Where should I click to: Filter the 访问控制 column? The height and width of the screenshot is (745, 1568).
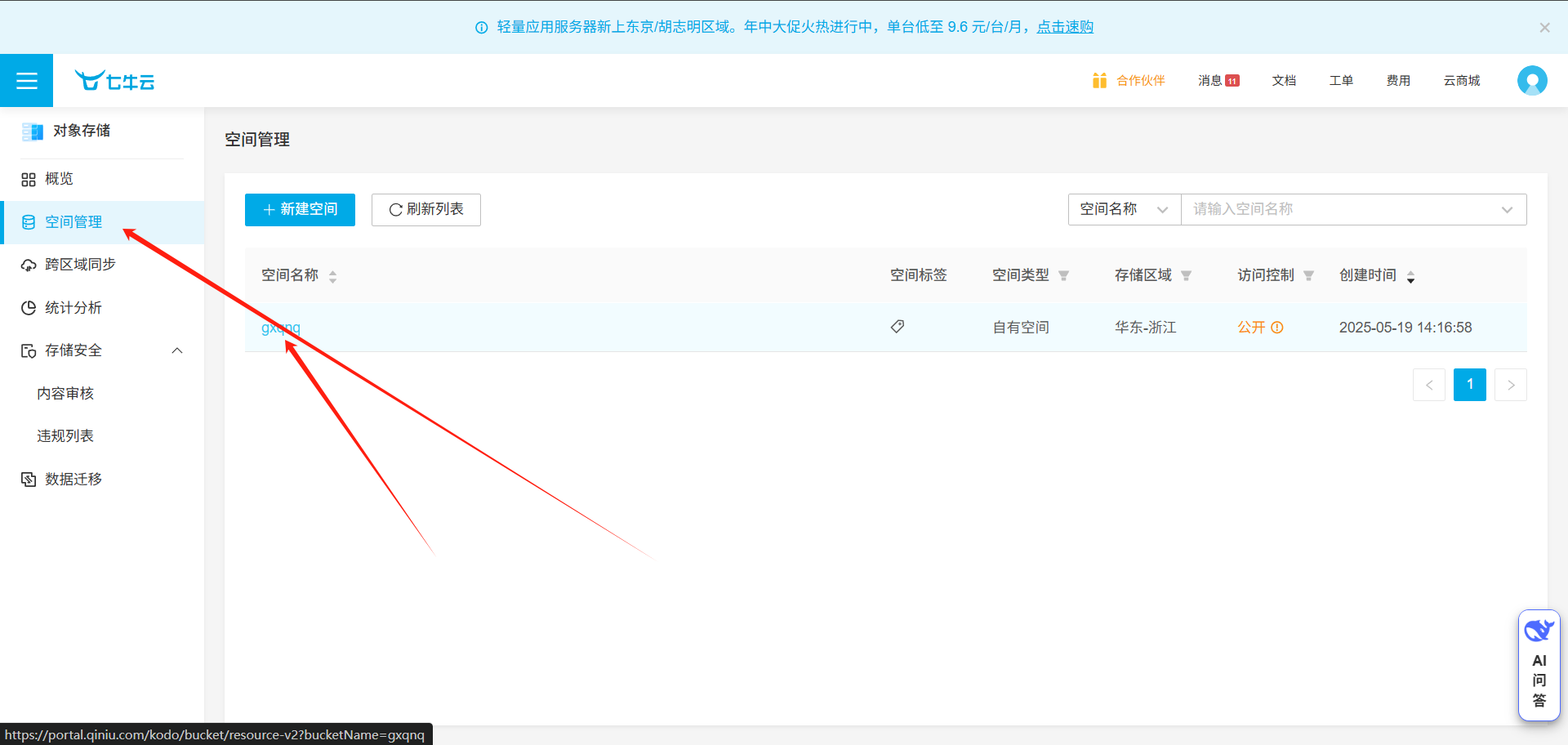1308,276
